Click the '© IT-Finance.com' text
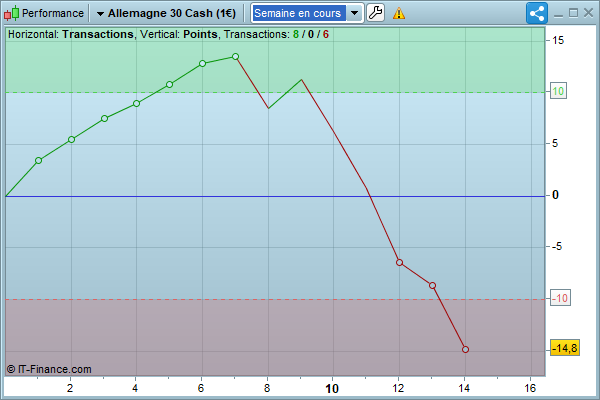The image size is (600, 400). click(x=49, y=369)
